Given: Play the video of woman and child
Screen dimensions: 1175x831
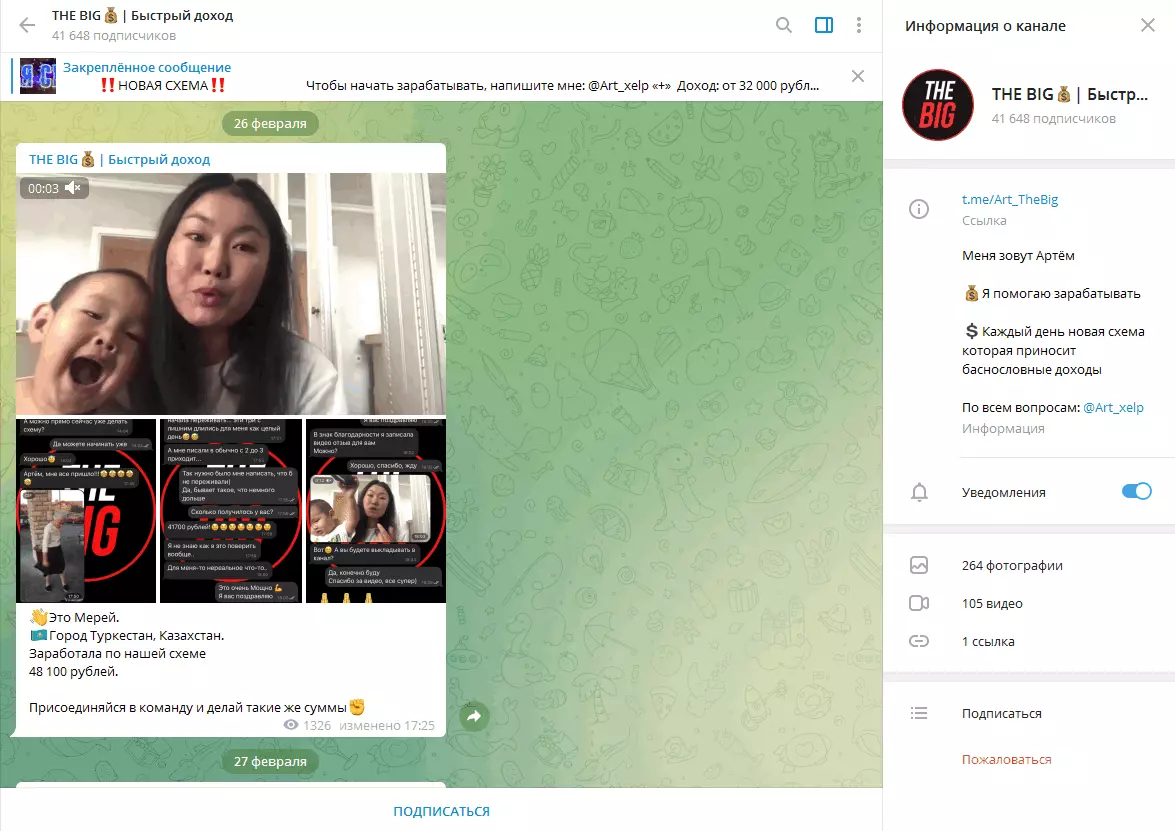Looking at the screenshot, I should pos(231,294).
